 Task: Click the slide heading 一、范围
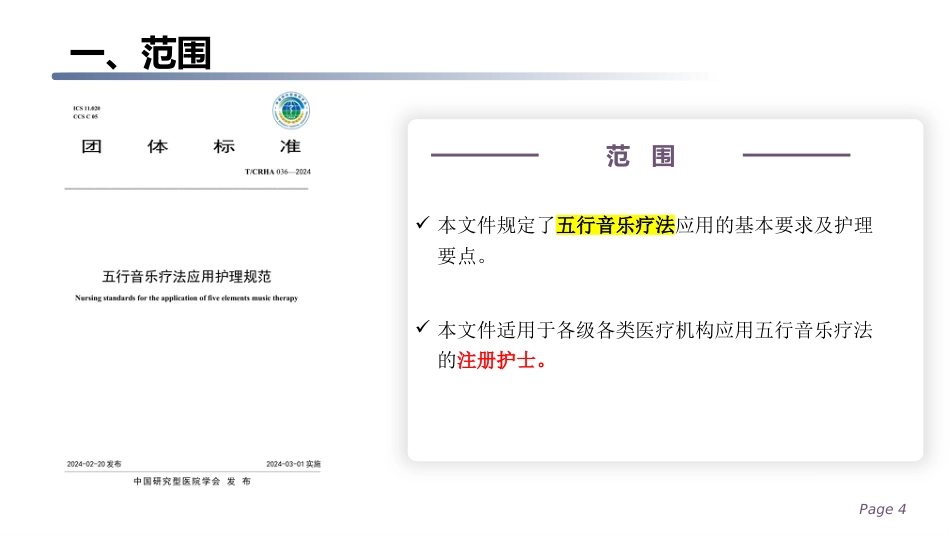point(141,53)
